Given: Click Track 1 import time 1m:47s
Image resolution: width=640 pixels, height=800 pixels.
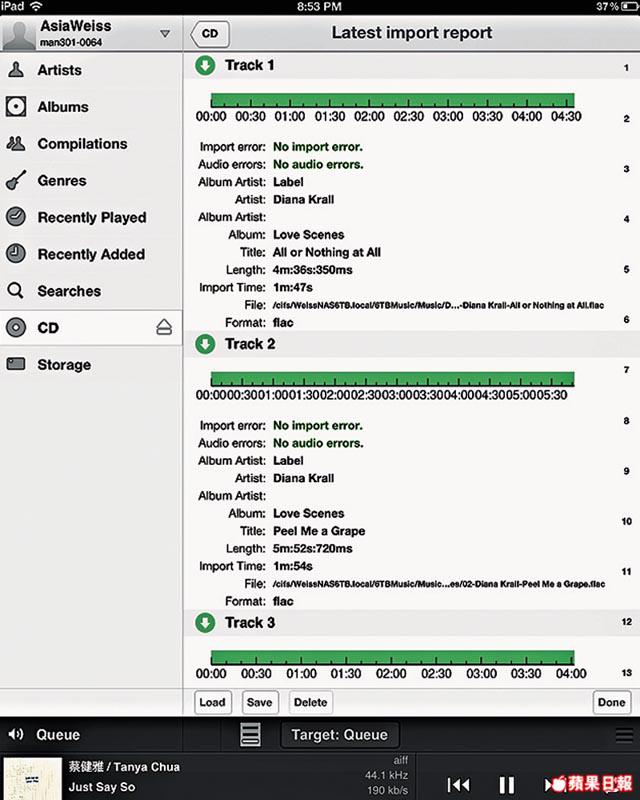Looking at the screenshot, I should pyautogui.click(x=292, y=287).
